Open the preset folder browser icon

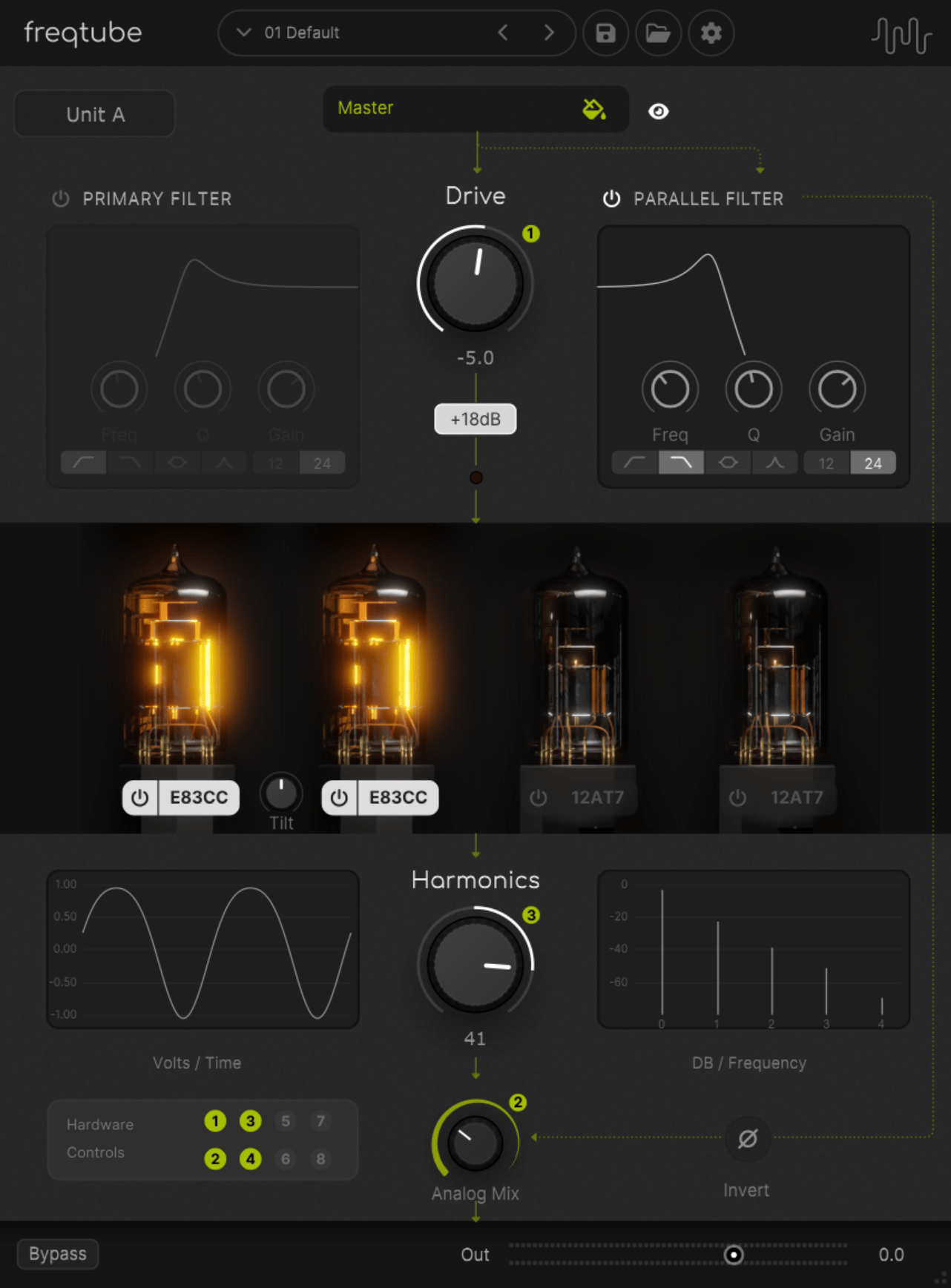[658, 33]
